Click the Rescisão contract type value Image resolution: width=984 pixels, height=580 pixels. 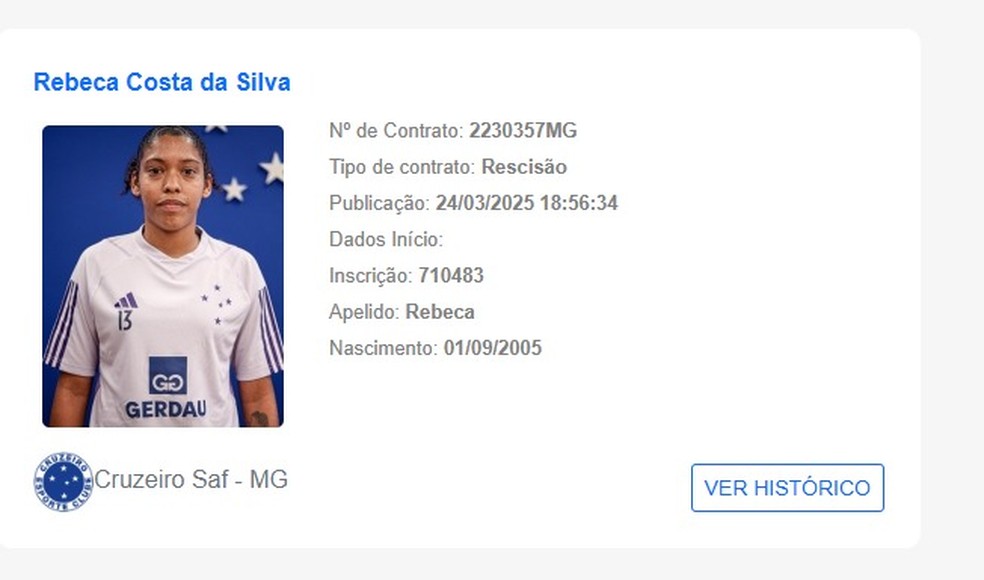[x=524, y=167]
